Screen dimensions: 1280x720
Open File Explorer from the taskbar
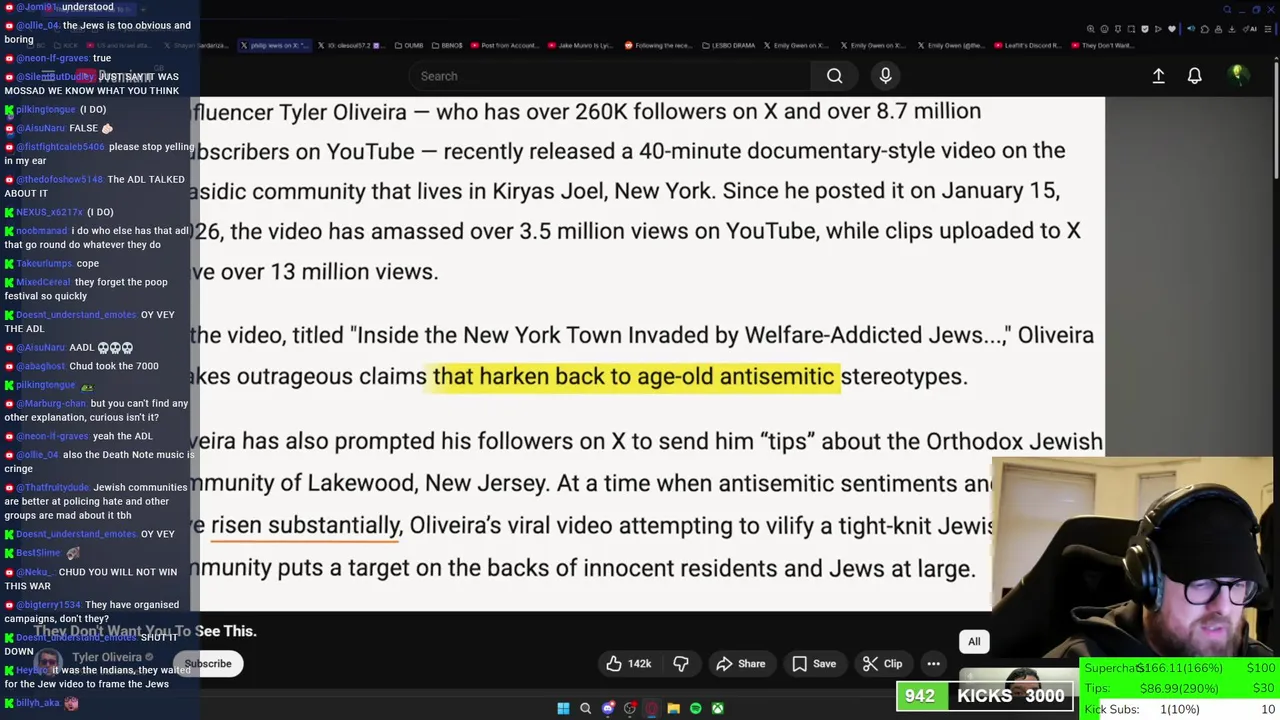[x=673, y=708]
